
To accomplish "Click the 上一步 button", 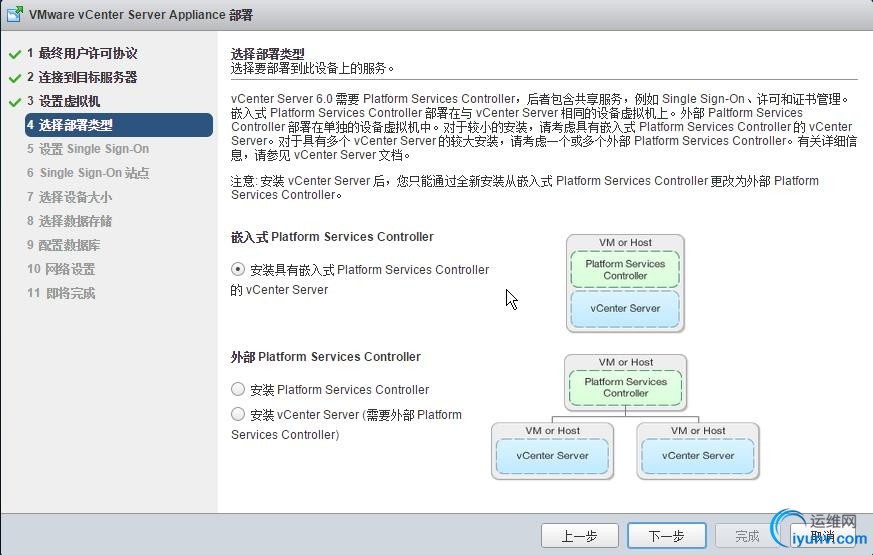I will click(x=580, y=536).
